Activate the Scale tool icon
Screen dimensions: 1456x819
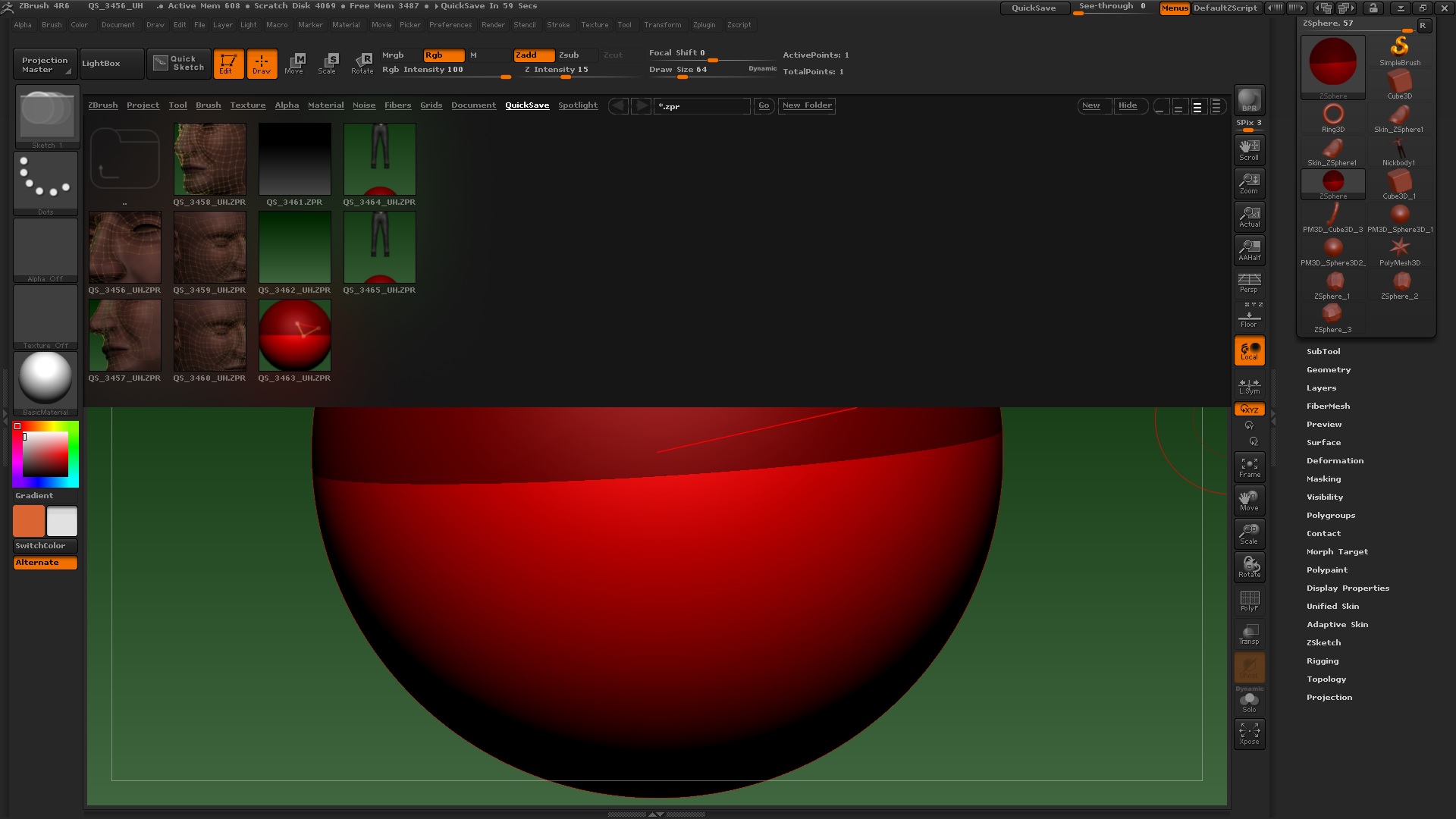click(x=328, y=64)
